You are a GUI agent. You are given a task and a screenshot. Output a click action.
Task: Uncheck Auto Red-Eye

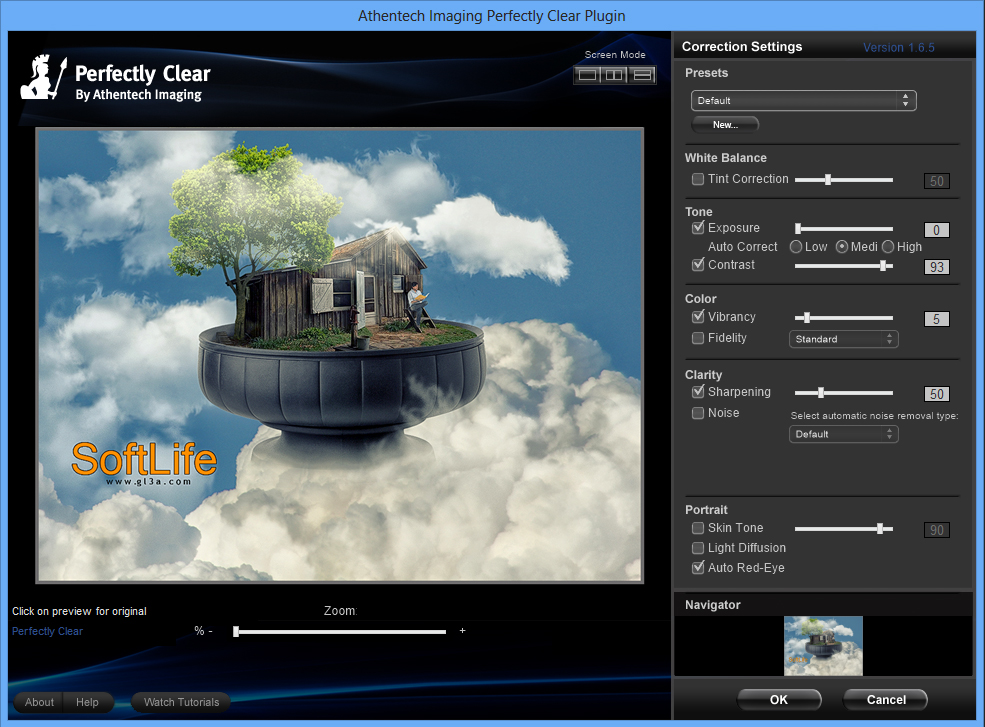[x=697, y=567]
